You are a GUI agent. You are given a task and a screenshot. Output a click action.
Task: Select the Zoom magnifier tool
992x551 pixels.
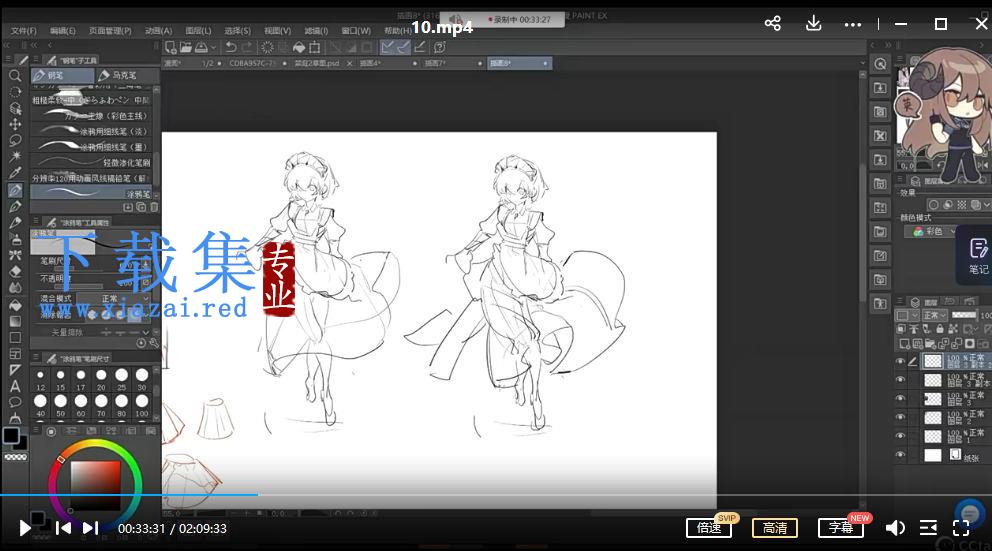point(15,76)
